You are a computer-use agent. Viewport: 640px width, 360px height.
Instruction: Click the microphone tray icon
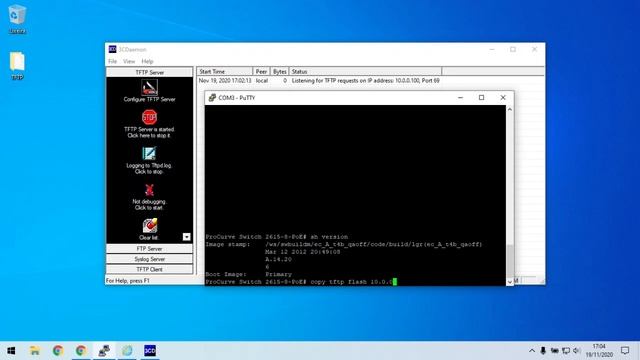click(x=543, y=351)
